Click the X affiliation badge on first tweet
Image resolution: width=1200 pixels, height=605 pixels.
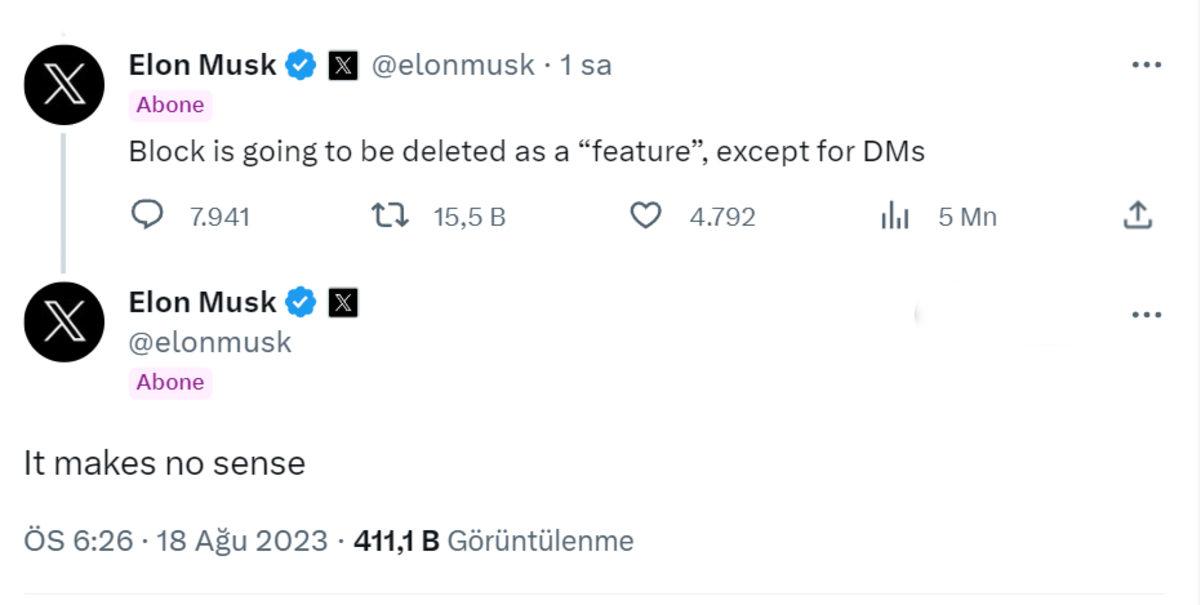click(342, 66)
